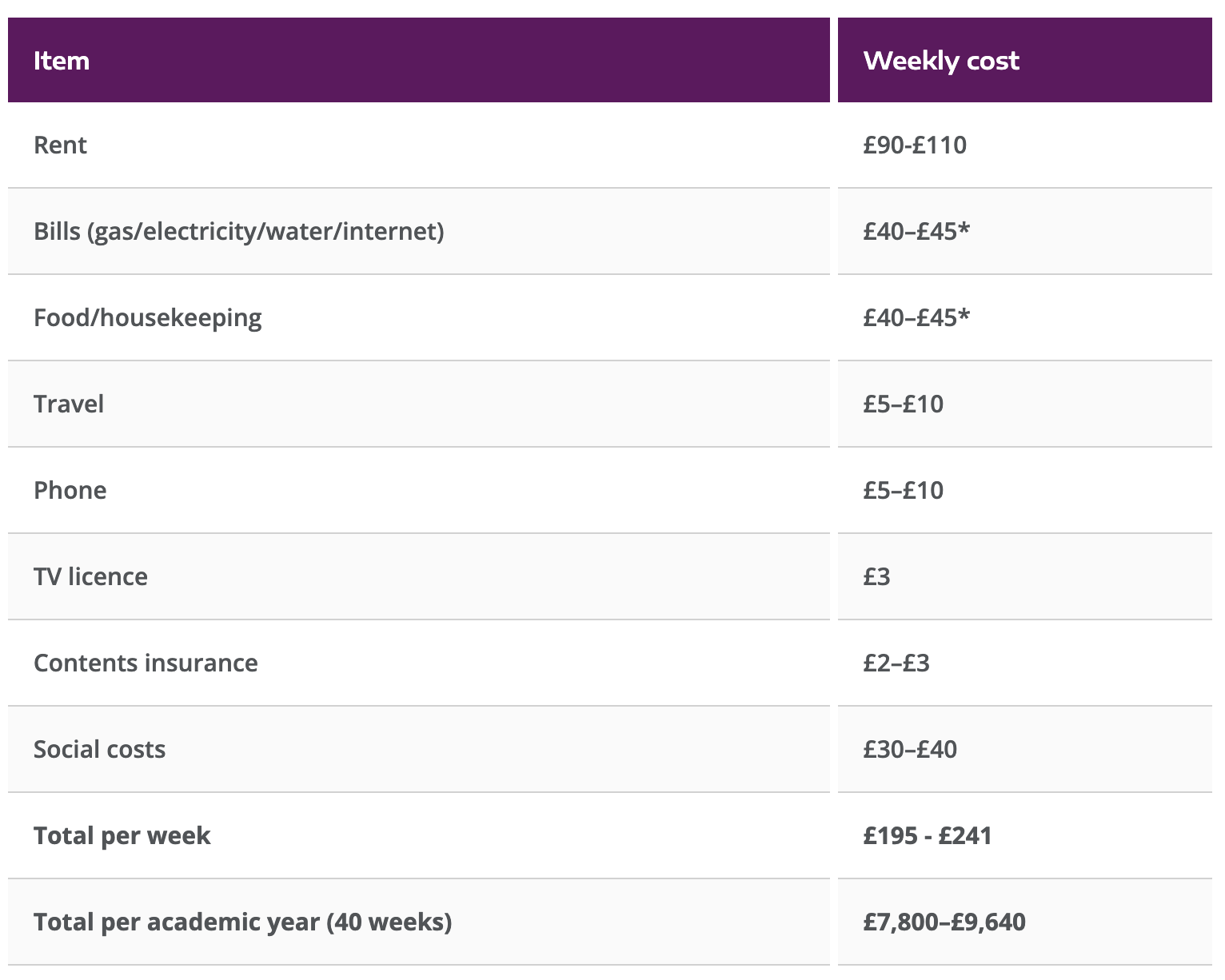Select the "Food/housekeeping" row label

(x=147, y=317)
